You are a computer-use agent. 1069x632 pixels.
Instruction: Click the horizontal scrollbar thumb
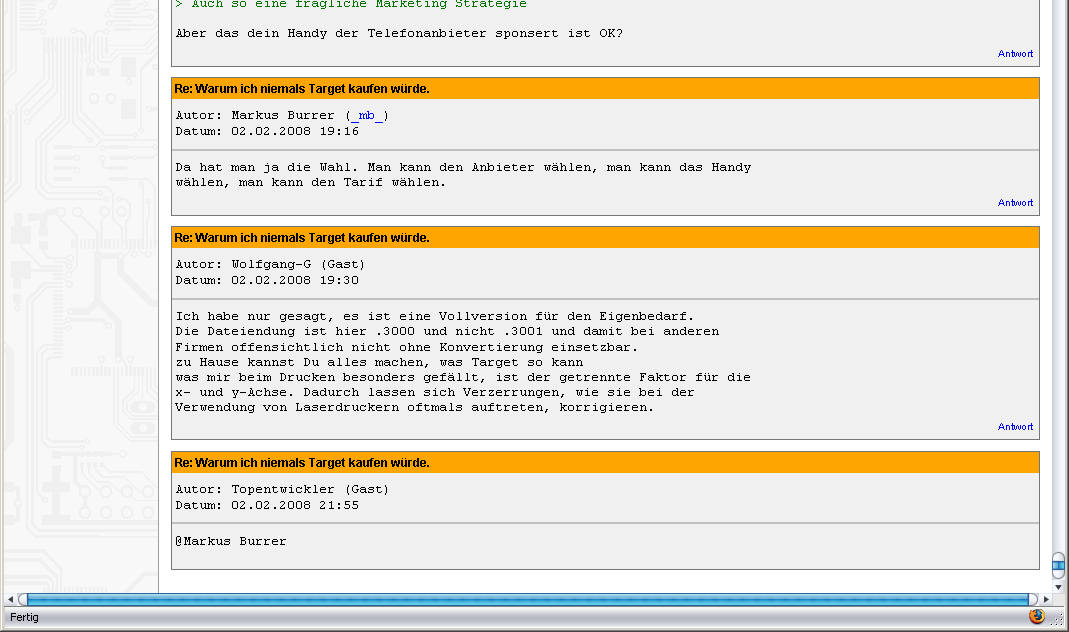pyautogui.click(x=528, y=599)
